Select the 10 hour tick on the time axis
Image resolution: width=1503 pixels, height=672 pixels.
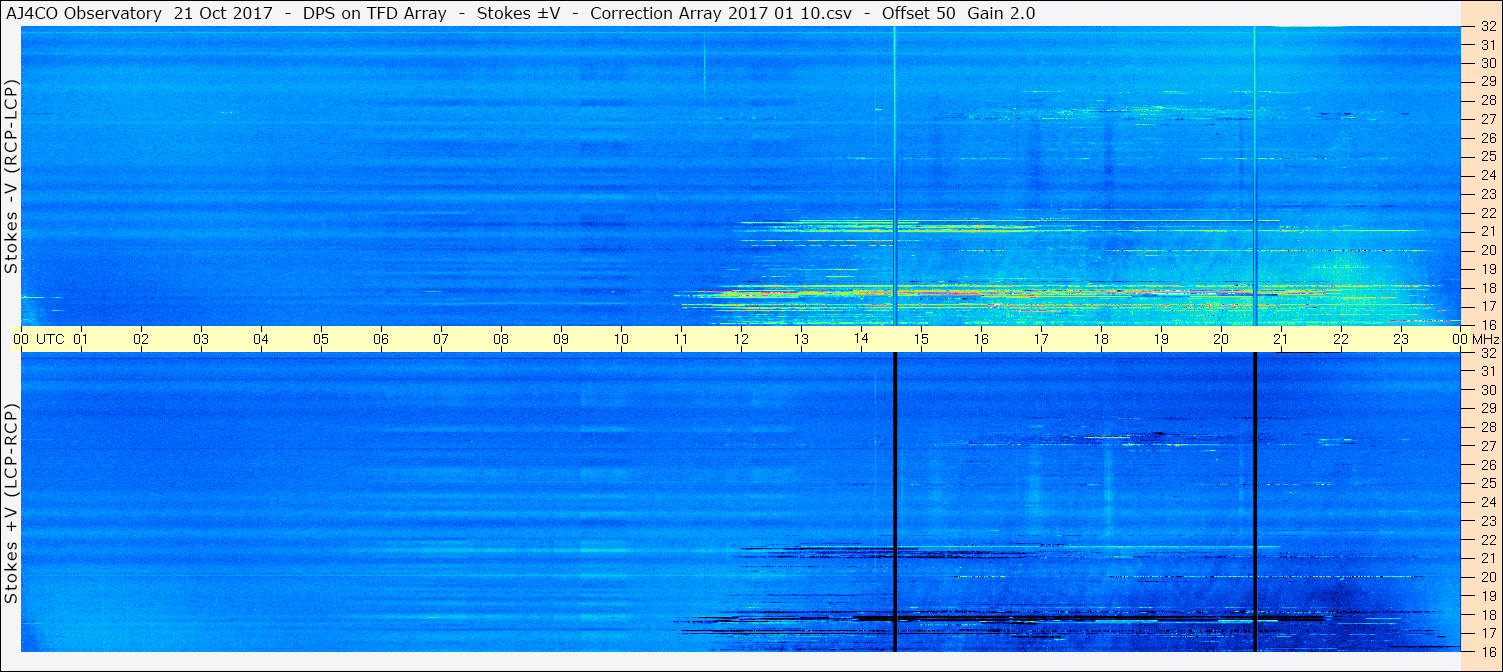click(621, 339)
